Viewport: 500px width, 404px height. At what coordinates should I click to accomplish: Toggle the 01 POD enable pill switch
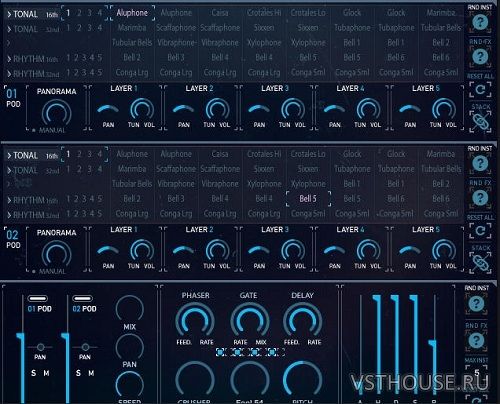click(37, 298)
